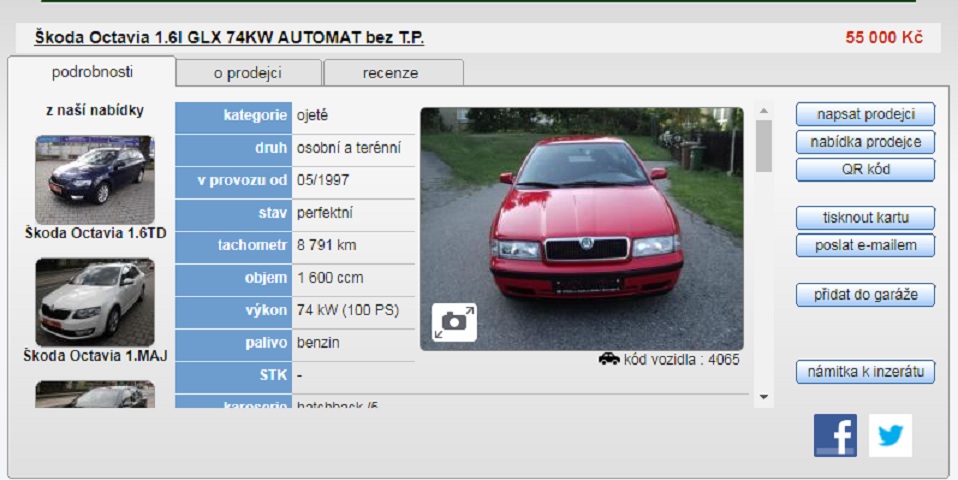Click the date 05/1997
958x480 pixels.
click(323, 180)
